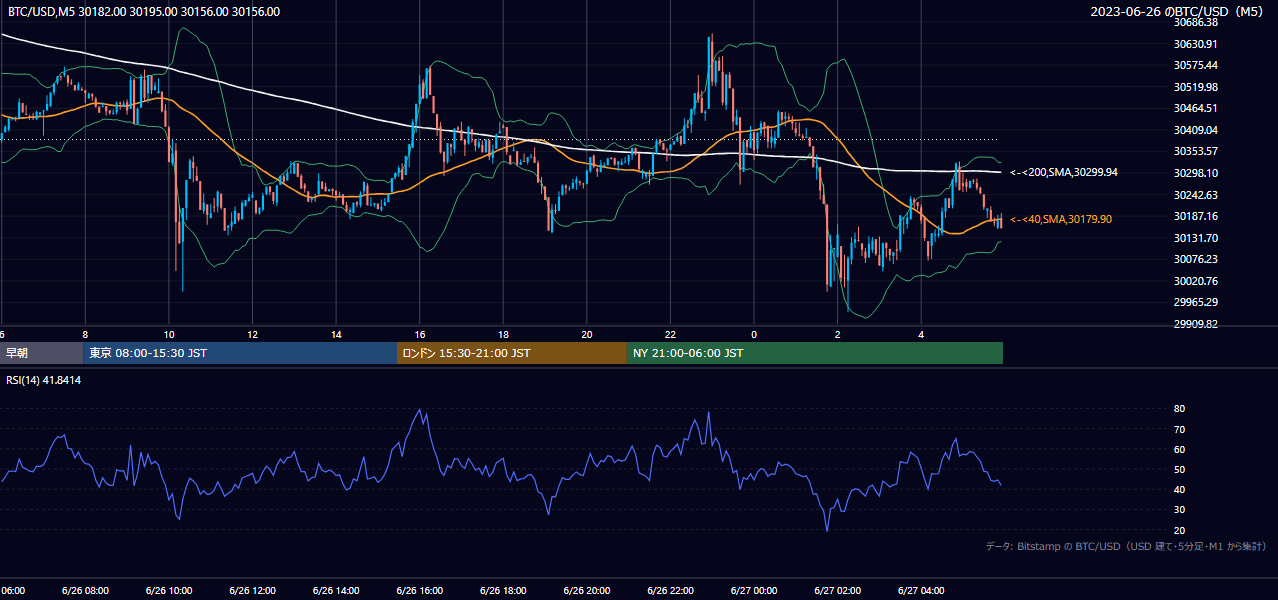Click bottom date label 6/26 08:00

point(85,591)
